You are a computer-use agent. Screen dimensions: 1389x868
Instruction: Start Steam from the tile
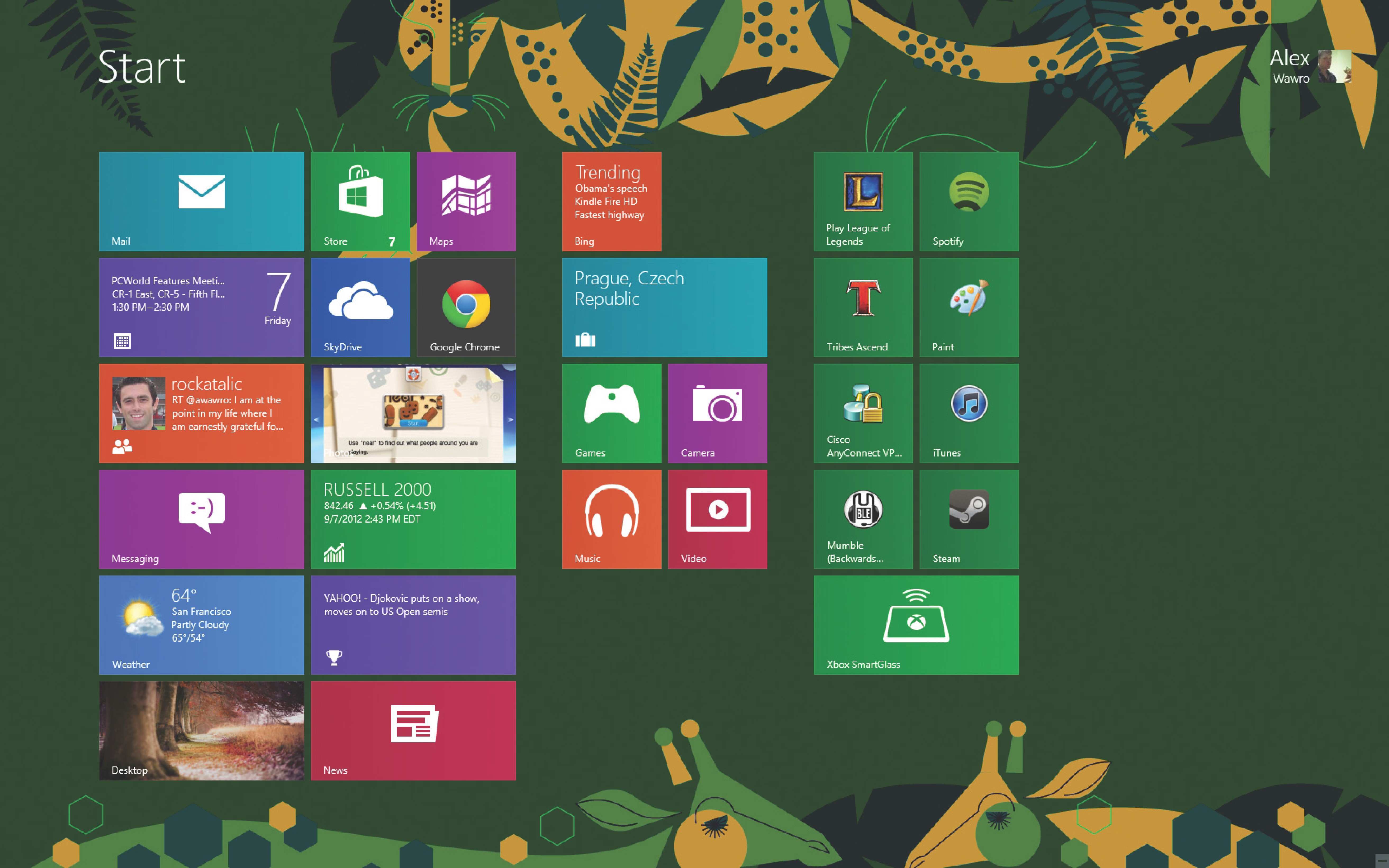tap(969, 519)
